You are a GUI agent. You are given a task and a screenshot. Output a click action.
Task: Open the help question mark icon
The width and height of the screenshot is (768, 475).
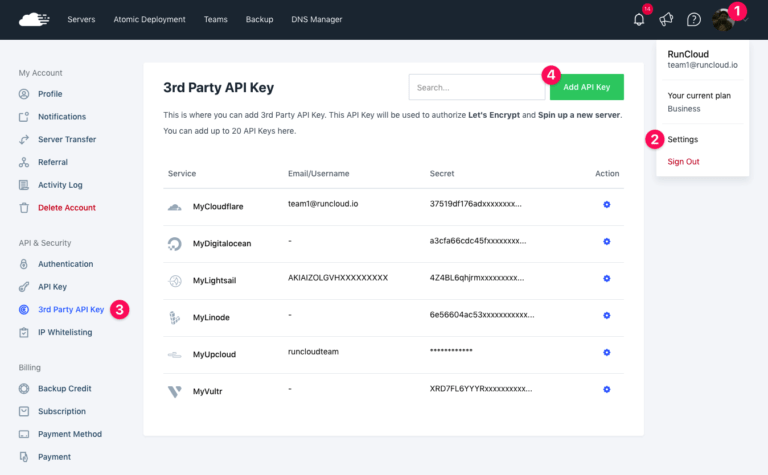(694, 20)
